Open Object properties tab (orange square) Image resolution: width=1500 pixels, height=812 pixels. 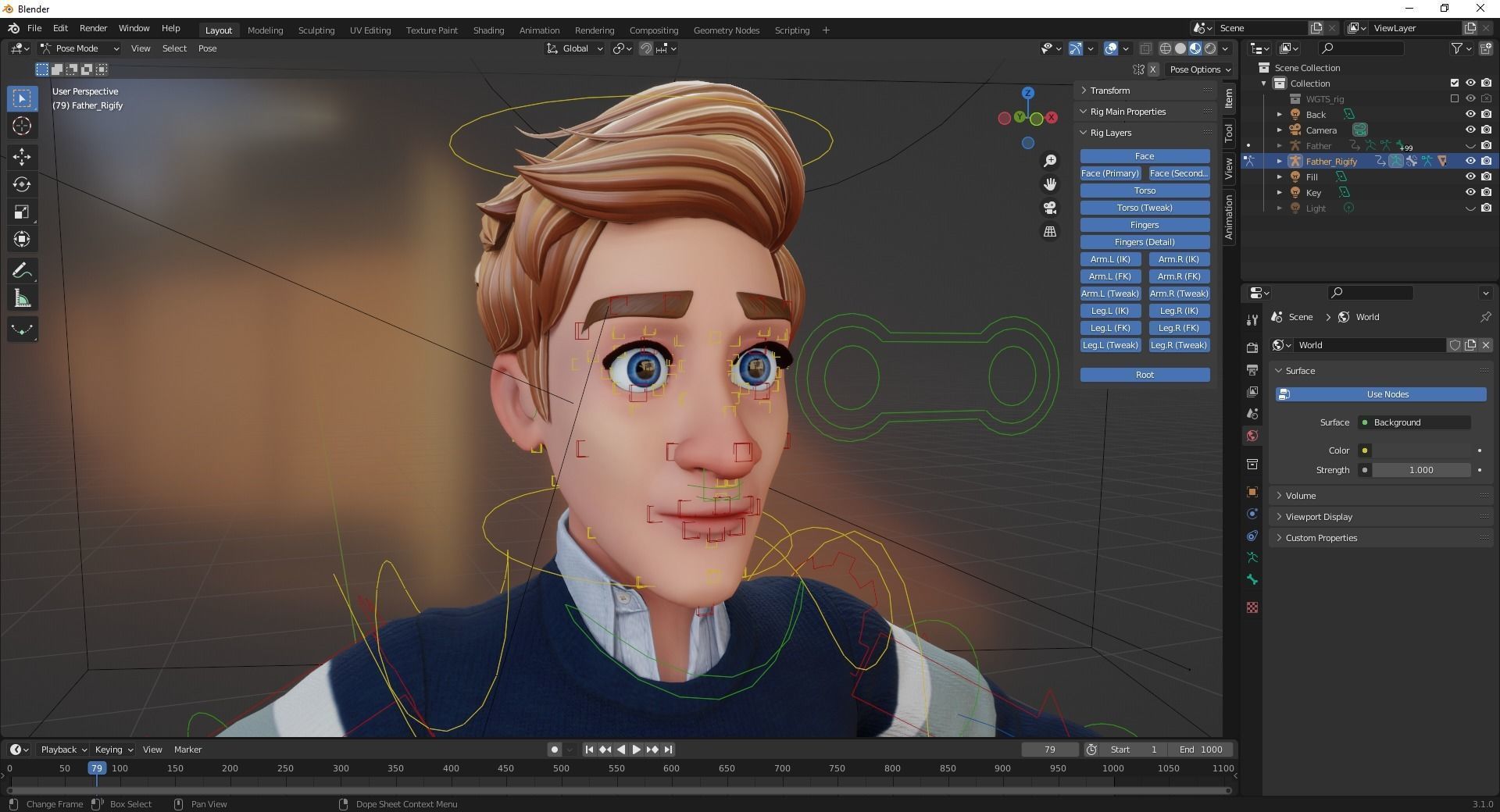pyautogui.click(x=1252, y=492)
